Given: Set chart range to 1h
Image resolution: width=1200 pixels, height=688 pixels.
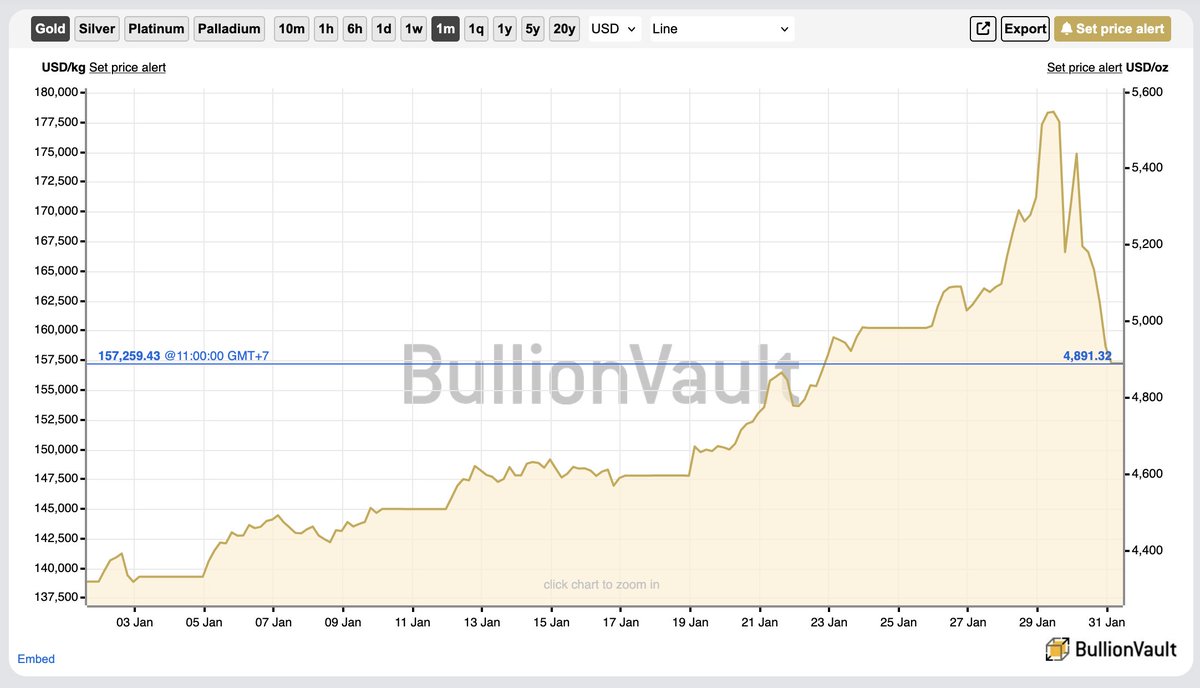Looking at the screenshot, I should click(x=326, y=29).
